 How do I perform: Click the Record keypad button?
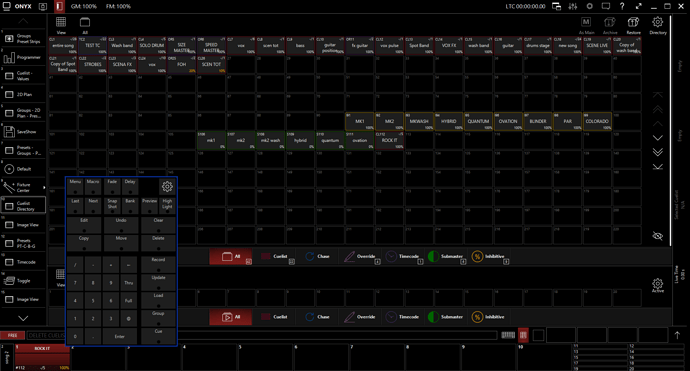[x=158, y=264]
